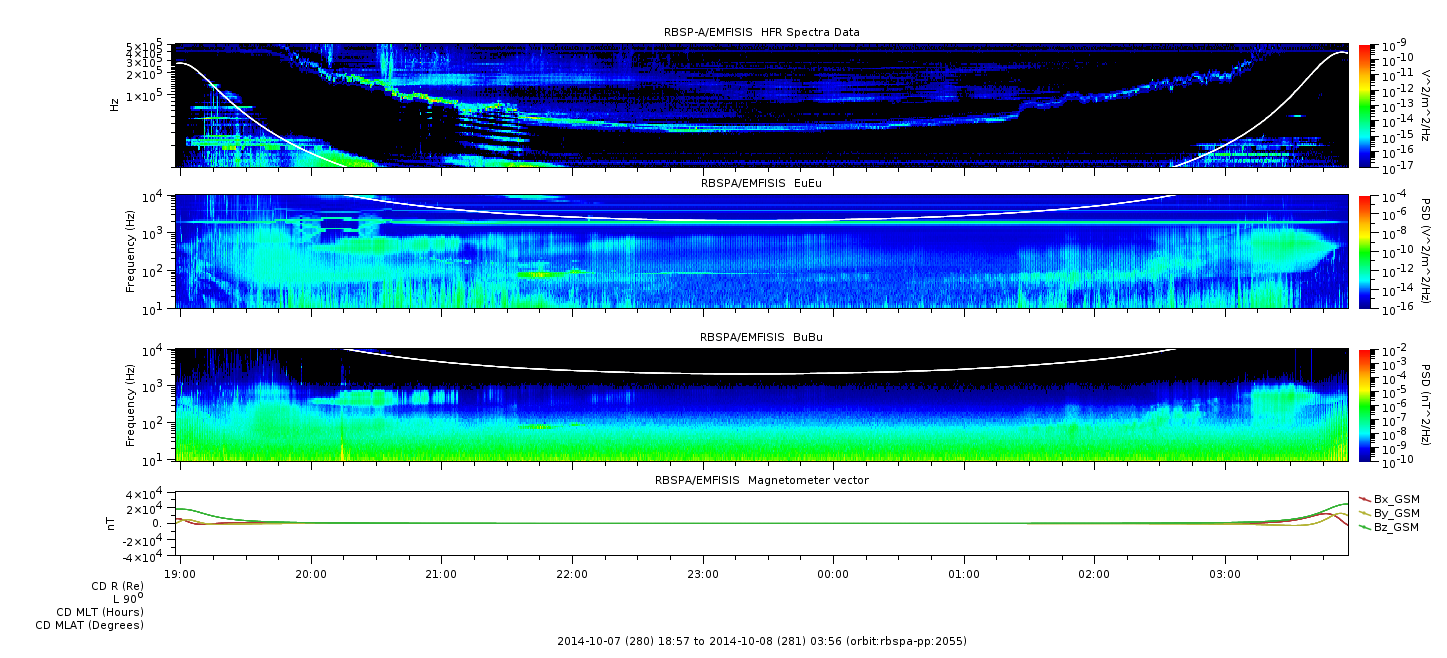Click the HFR Spectra Data plot title

pos(761,32)
